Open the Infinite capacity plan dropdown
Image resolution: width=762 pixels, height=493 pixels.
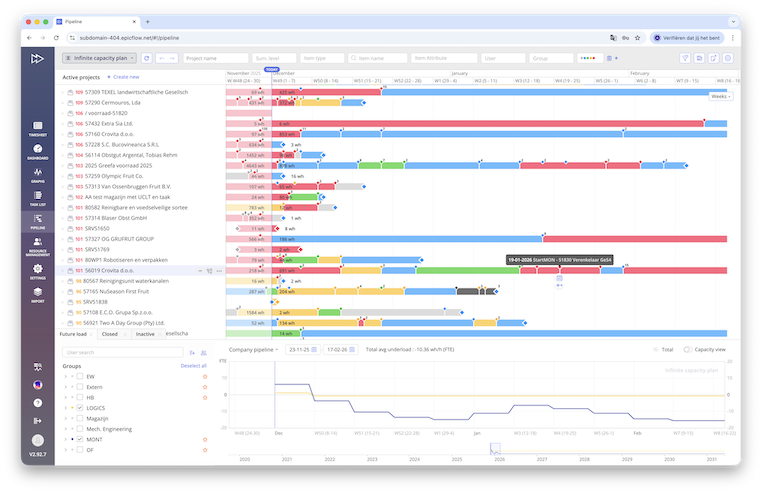pyautogui.click(x=100, y=58)
